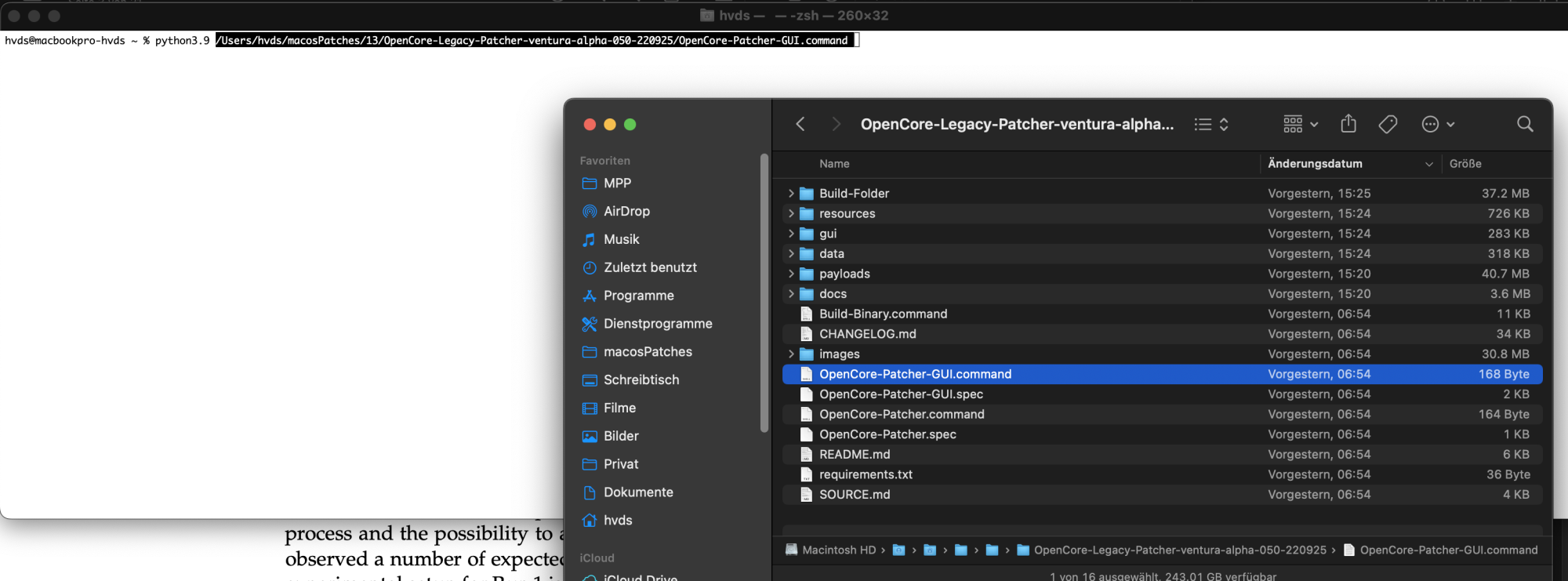The width and height of the screenshot is (1568, 581).
Task: Click the terminal command line path text
Action: pyautogui.click(x=533, y=40)
